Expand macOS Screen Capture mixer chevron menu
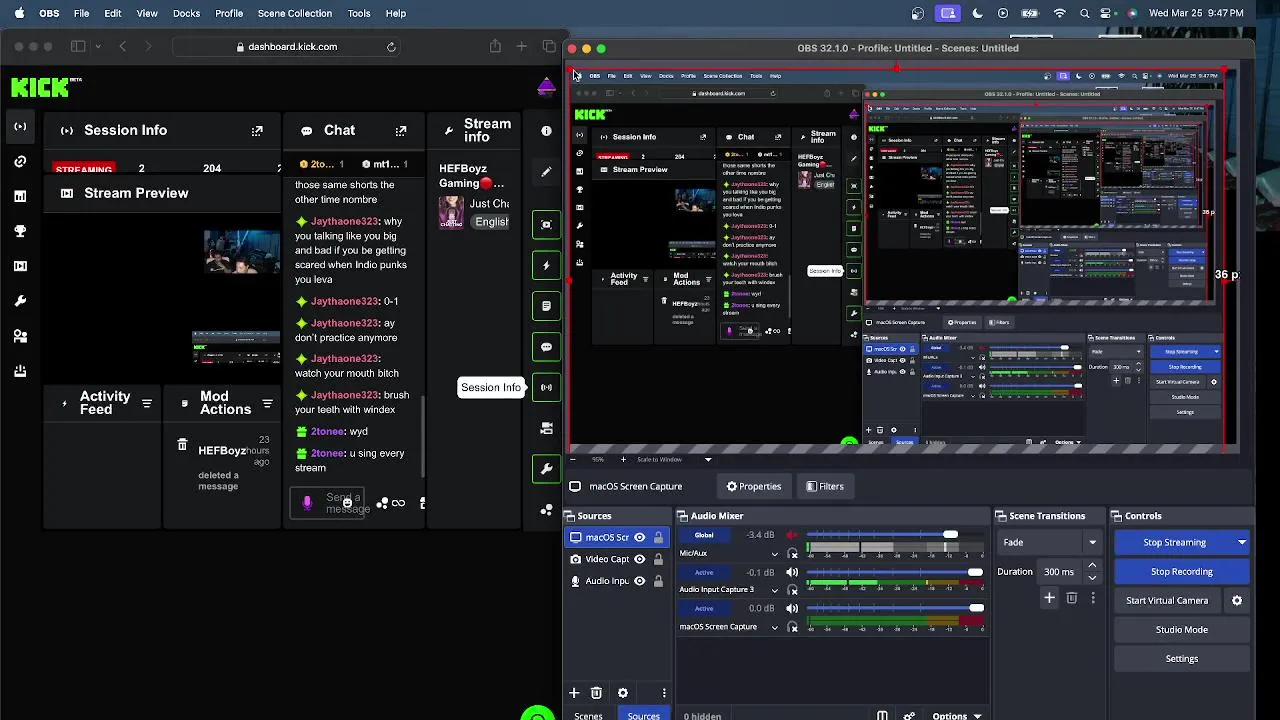Screen dimensions: 1280x720 pyautogui.click(x=774, y=627)
